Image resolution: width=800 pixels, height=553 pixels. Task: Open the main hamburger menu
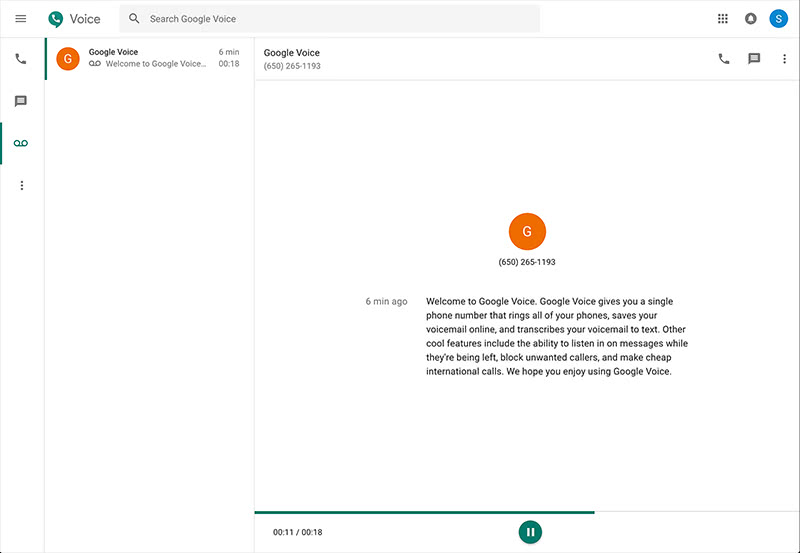[20, 19]
